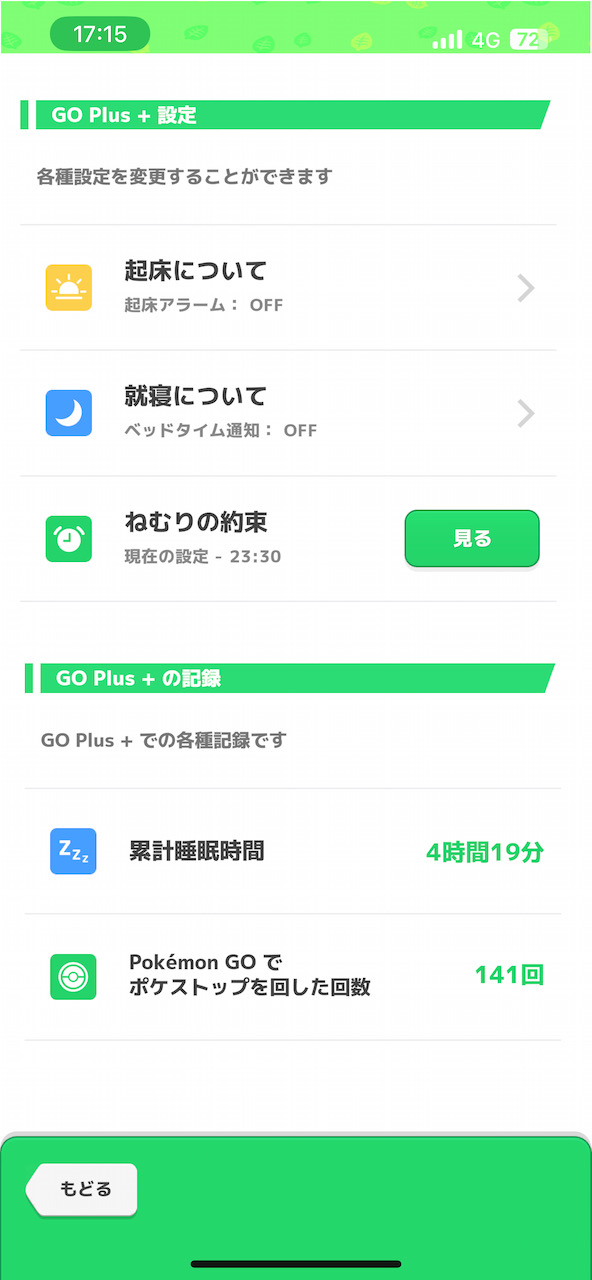
Task: Tap the blue Zzz sleep icon
Action: (73, 851)
